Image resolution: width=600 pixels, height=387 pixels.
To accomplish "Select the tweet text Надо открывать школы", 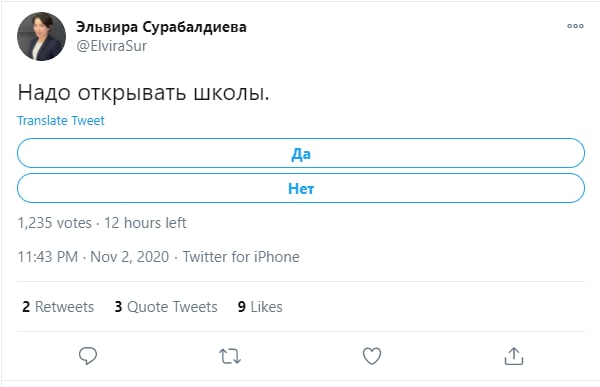I will pos(143,93).
